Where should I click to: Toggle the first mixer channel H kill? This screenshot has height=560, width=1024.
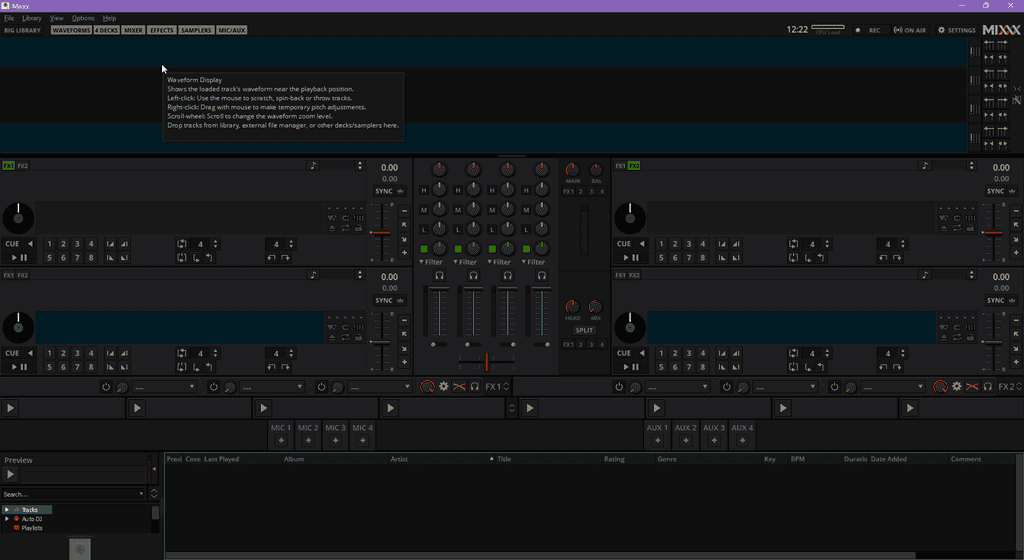click(x=424, y=191)
